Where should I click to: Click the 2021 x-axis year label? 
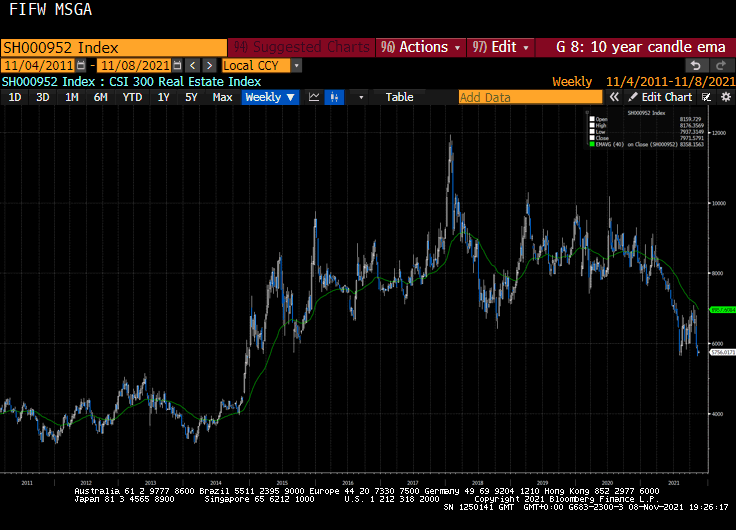point(674,483)
